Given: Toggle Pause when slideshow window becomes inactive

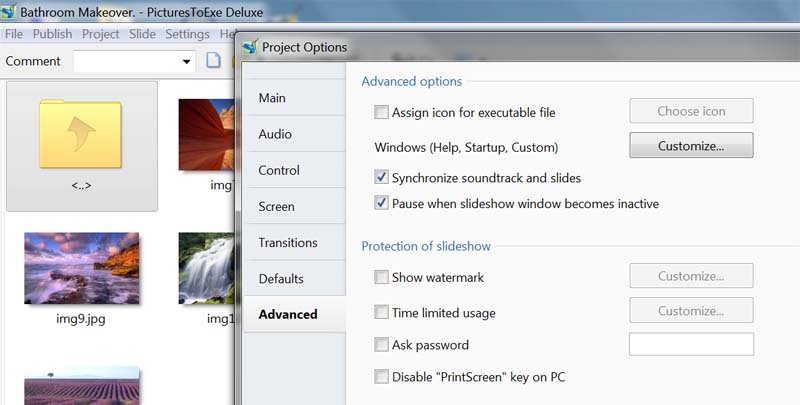Looking at the screenshot, I should click(x=381, y=203).
